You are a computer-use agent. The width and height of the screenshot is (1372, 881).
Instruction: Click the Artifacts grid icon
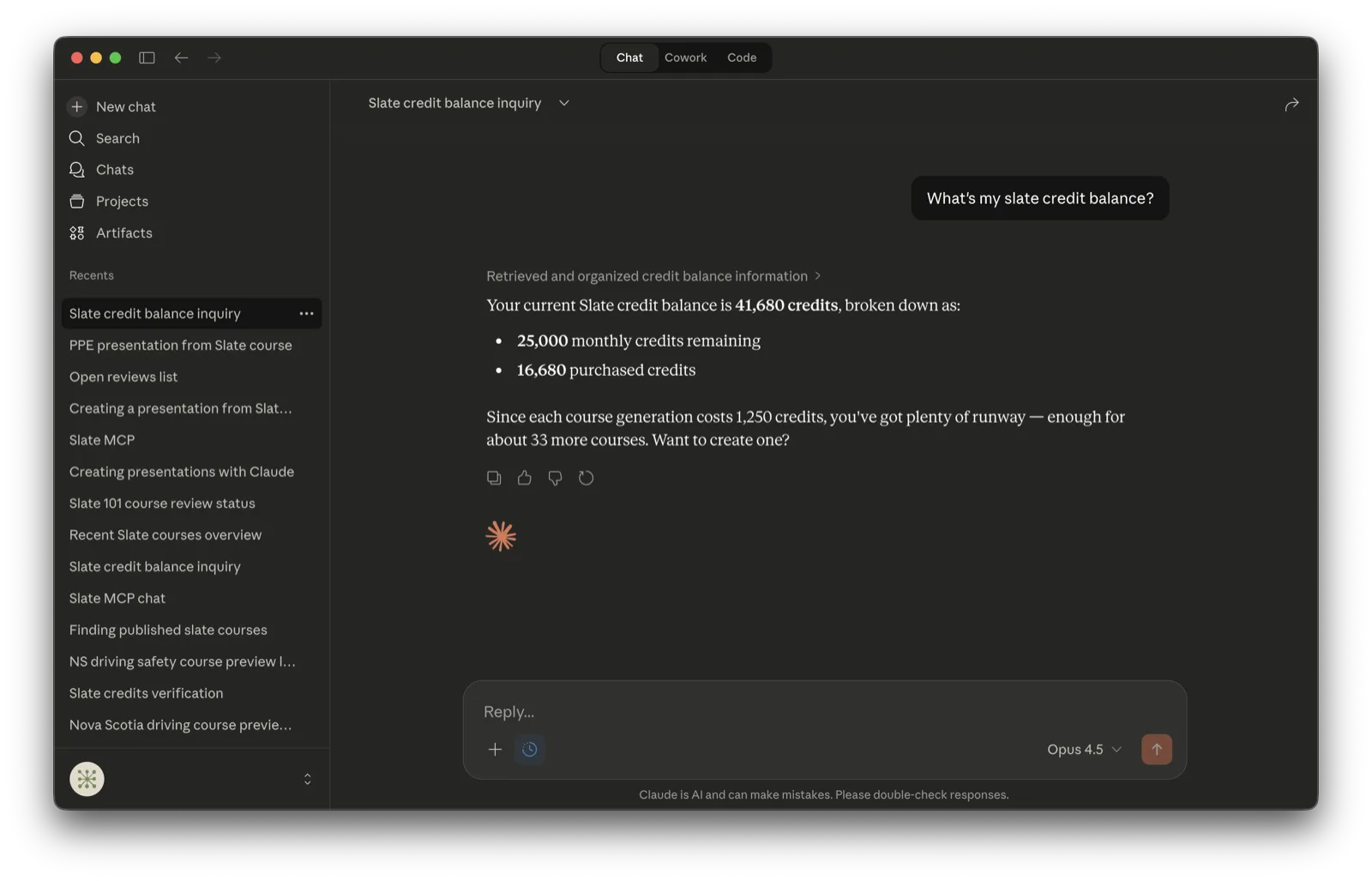77,233
